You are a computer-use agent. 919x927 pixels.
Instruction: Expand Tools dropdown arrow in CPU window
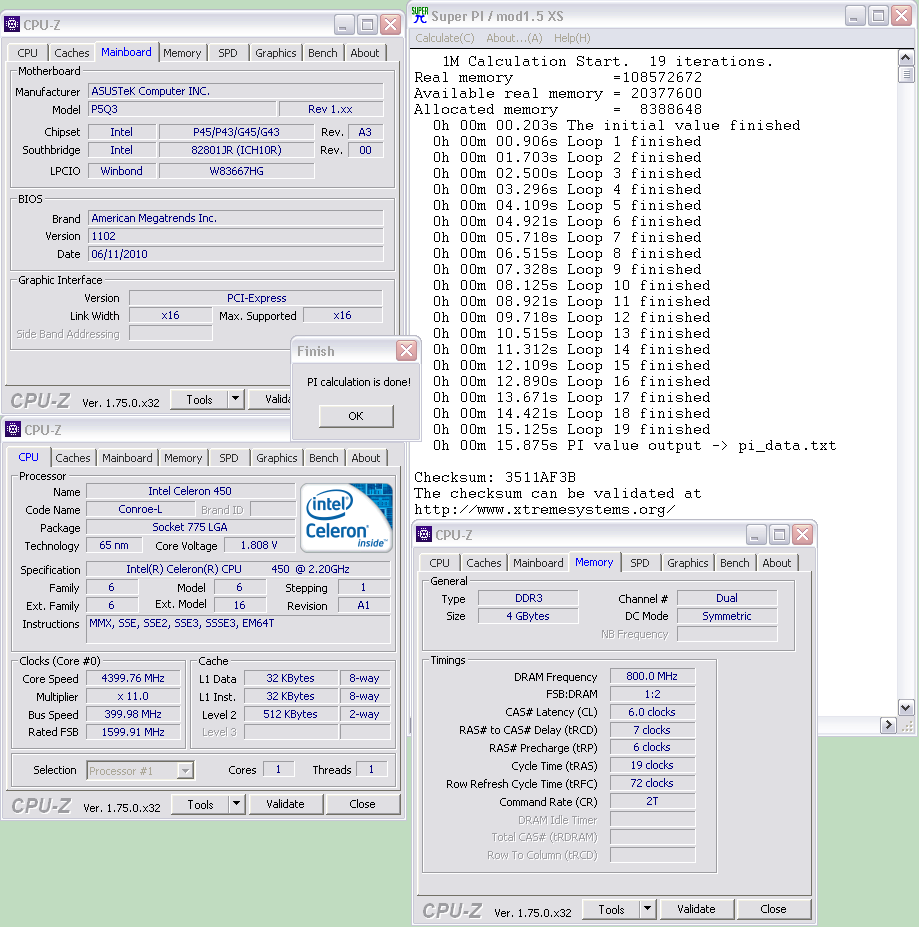tap(237, 805)
